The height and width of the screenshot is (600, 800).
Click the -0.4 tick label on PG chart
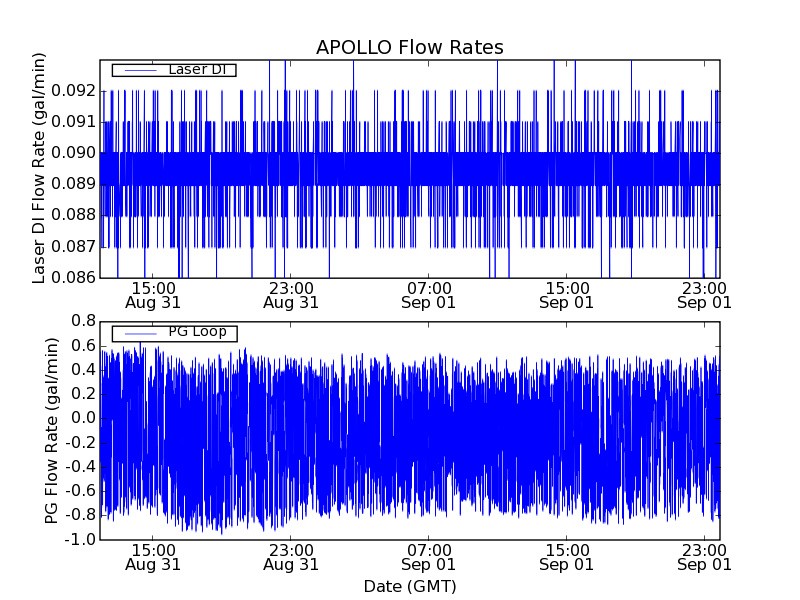pyautogui.click(x=81, y=466)
